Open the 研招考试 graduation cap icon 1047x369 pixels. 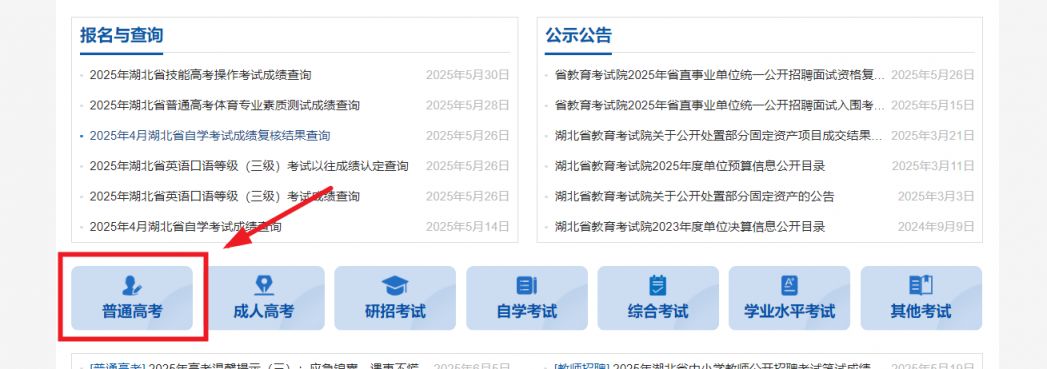point(395,286)
